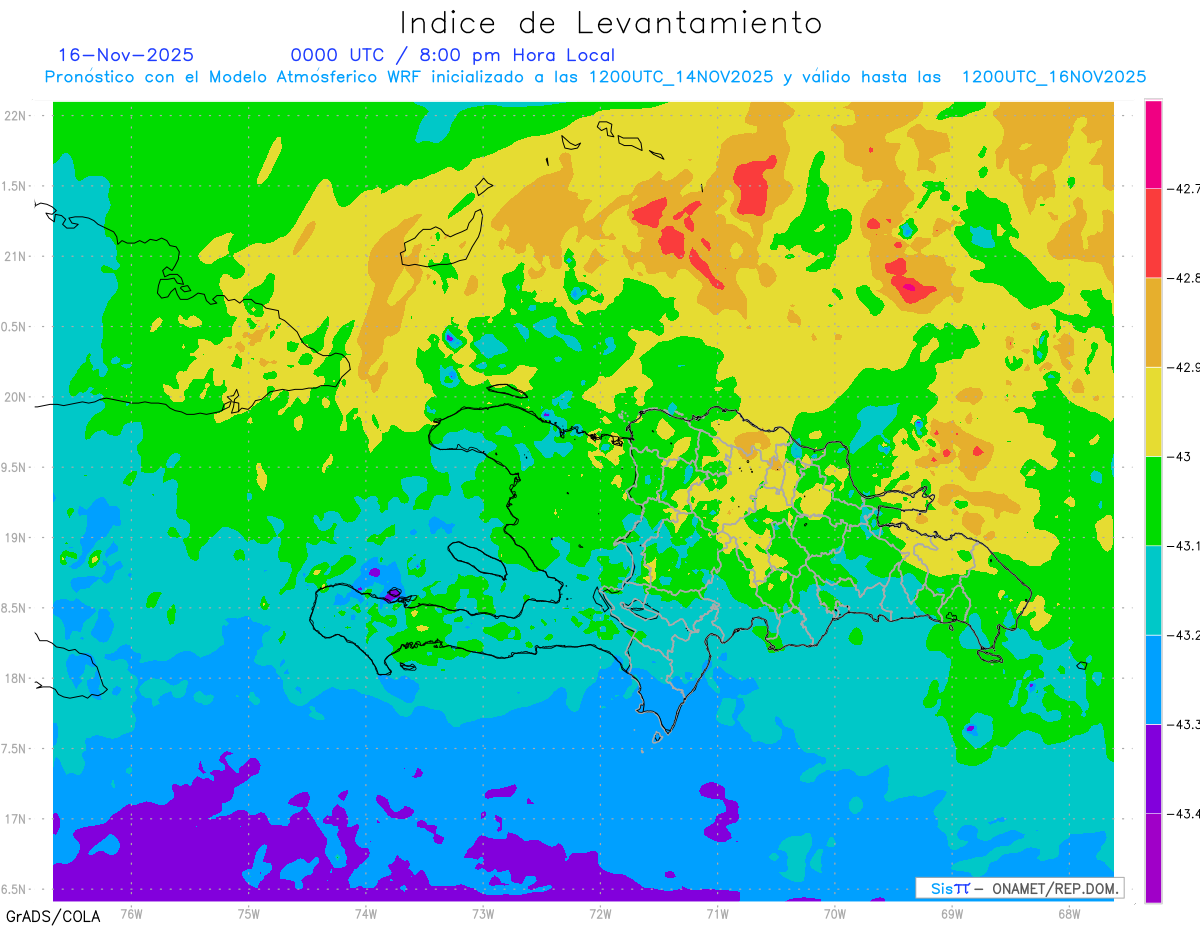Click the longitude label '71W'
This screenshot has height=927, width=1200.
pyautogui.click(x=717, y=913)
